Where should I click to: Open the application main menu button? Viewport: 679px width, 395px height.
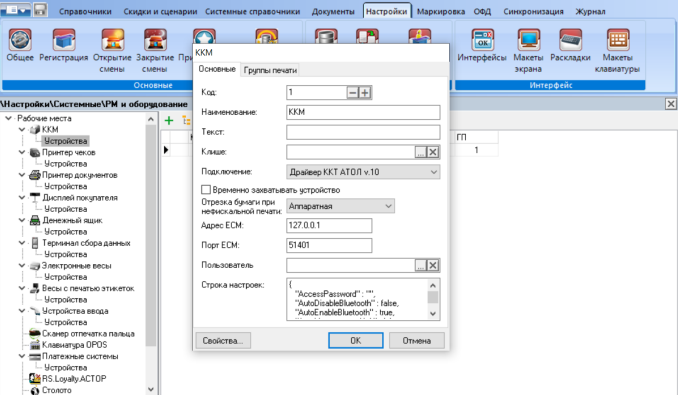pyautogui.click(x=16, y=10)
